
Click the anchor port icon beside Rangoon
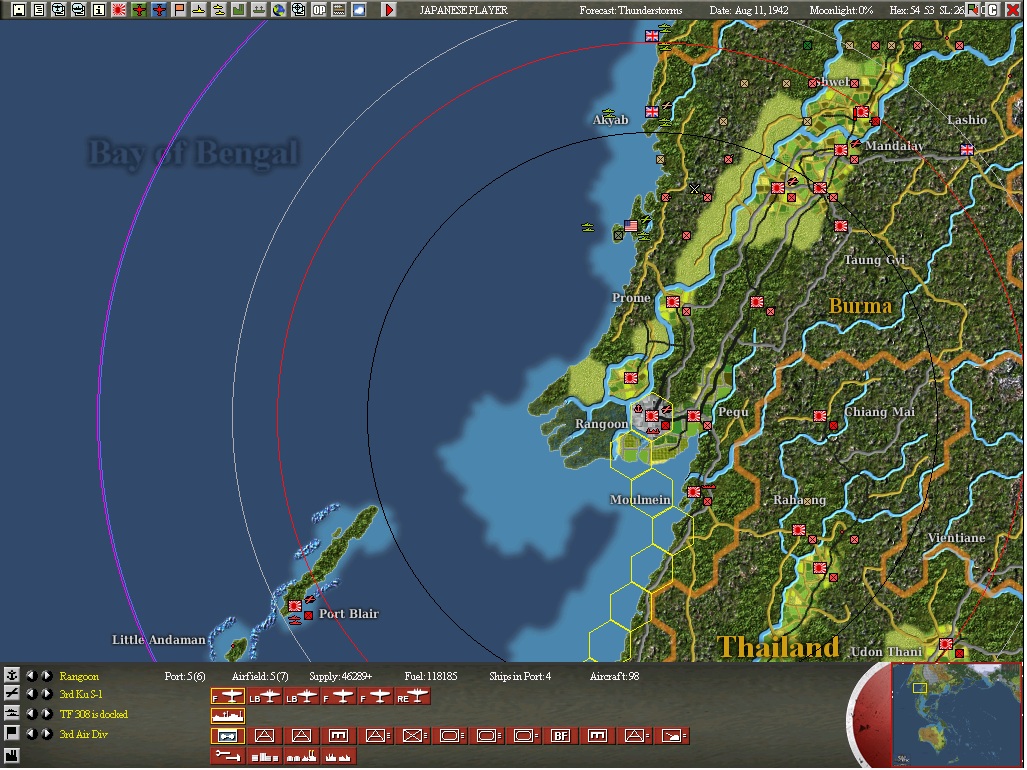tap(11, 675)
